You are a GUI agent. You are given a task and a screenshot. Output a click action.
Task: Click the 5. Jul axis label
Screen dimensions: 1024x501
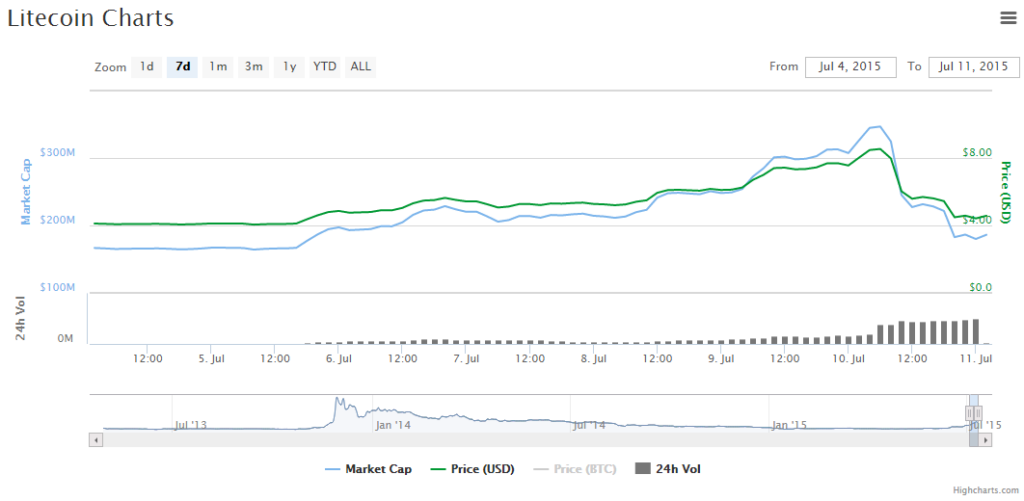tap(212, 358)
